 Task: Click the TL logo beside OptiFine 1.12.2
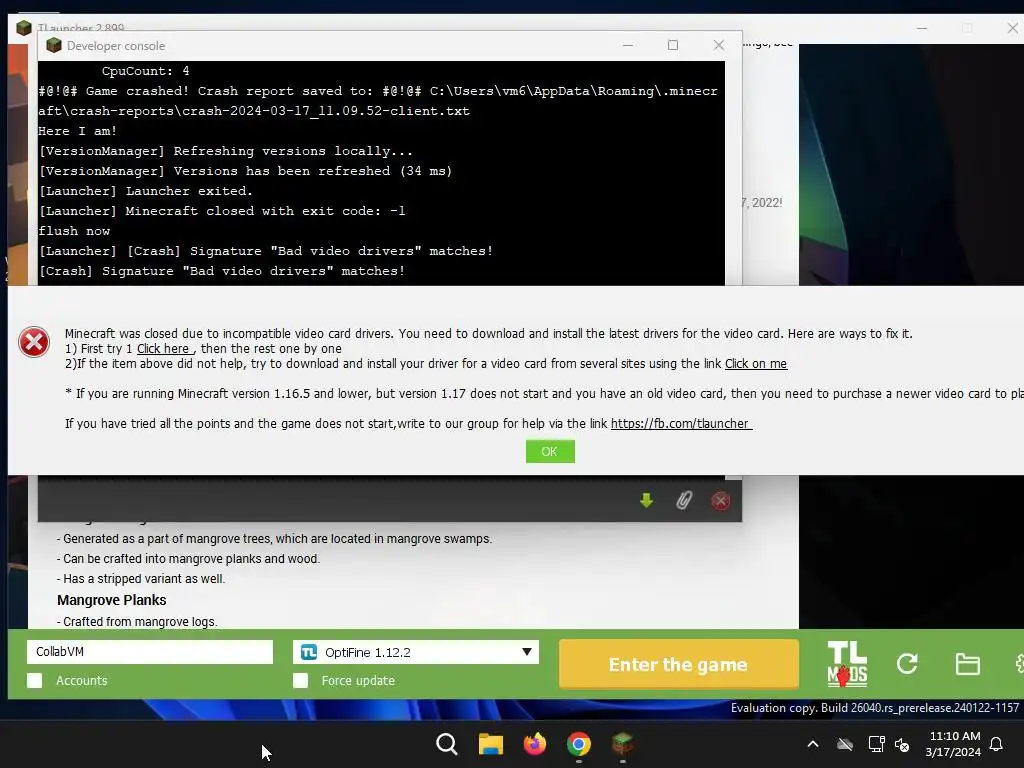pyautogui.click(x=309, y=652)
